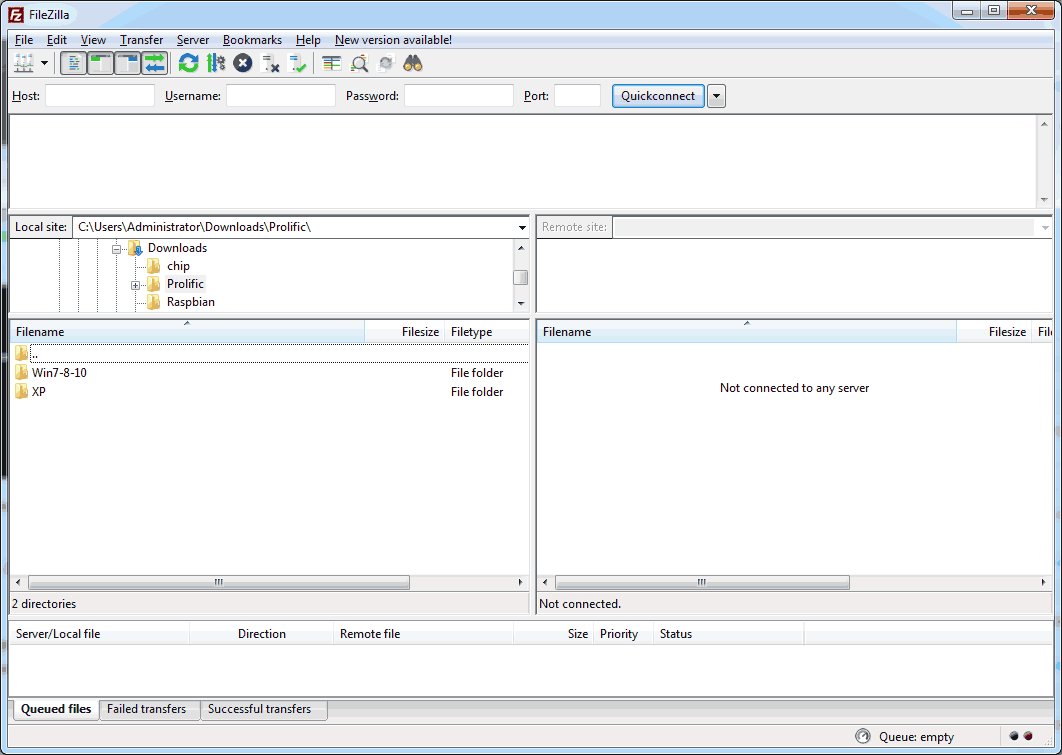Open the Server menu
Viewport: 1062px width, 755px height.
[x=193, y=40]
